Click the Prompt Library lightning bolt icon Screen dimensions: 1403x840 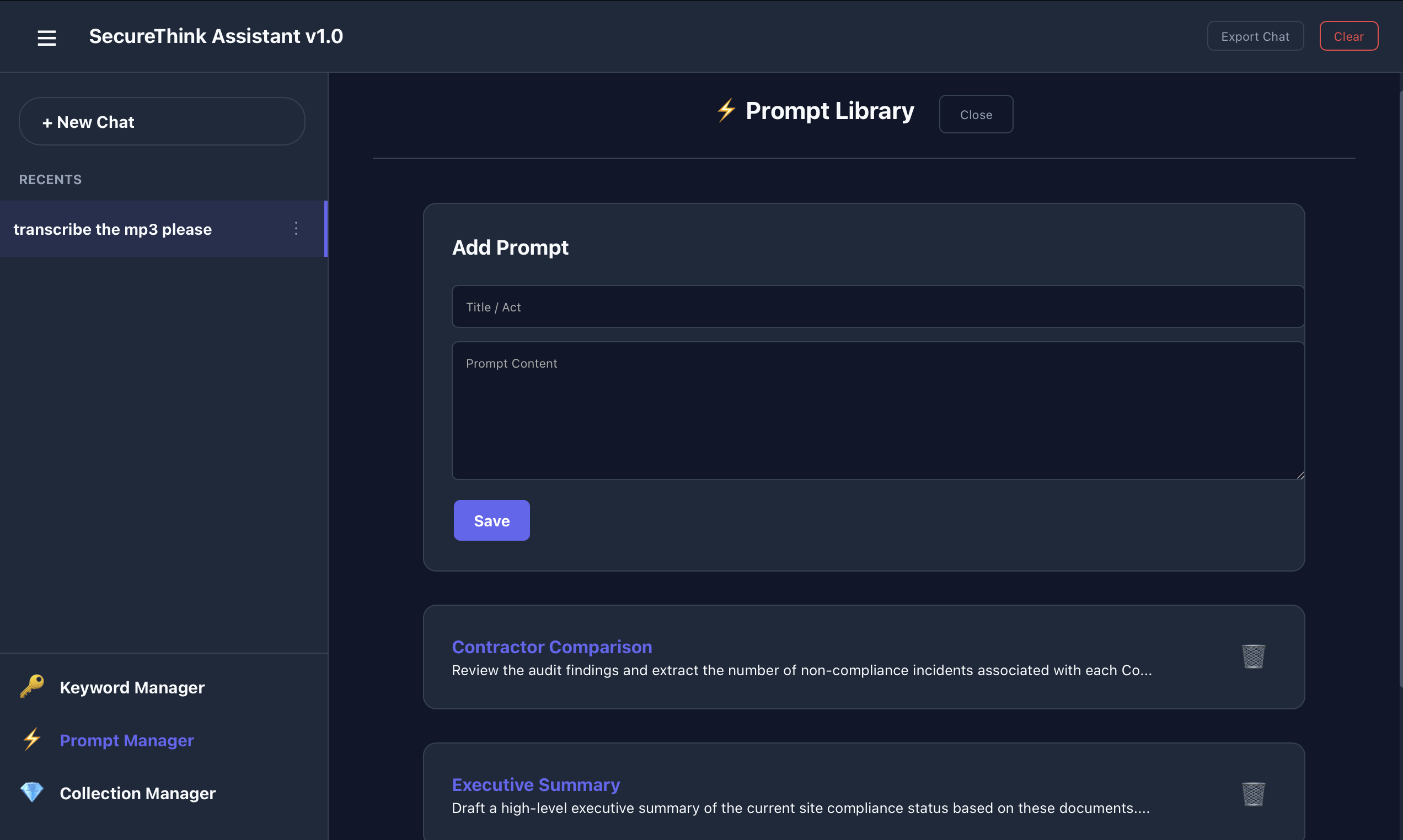tap(726, 110)
